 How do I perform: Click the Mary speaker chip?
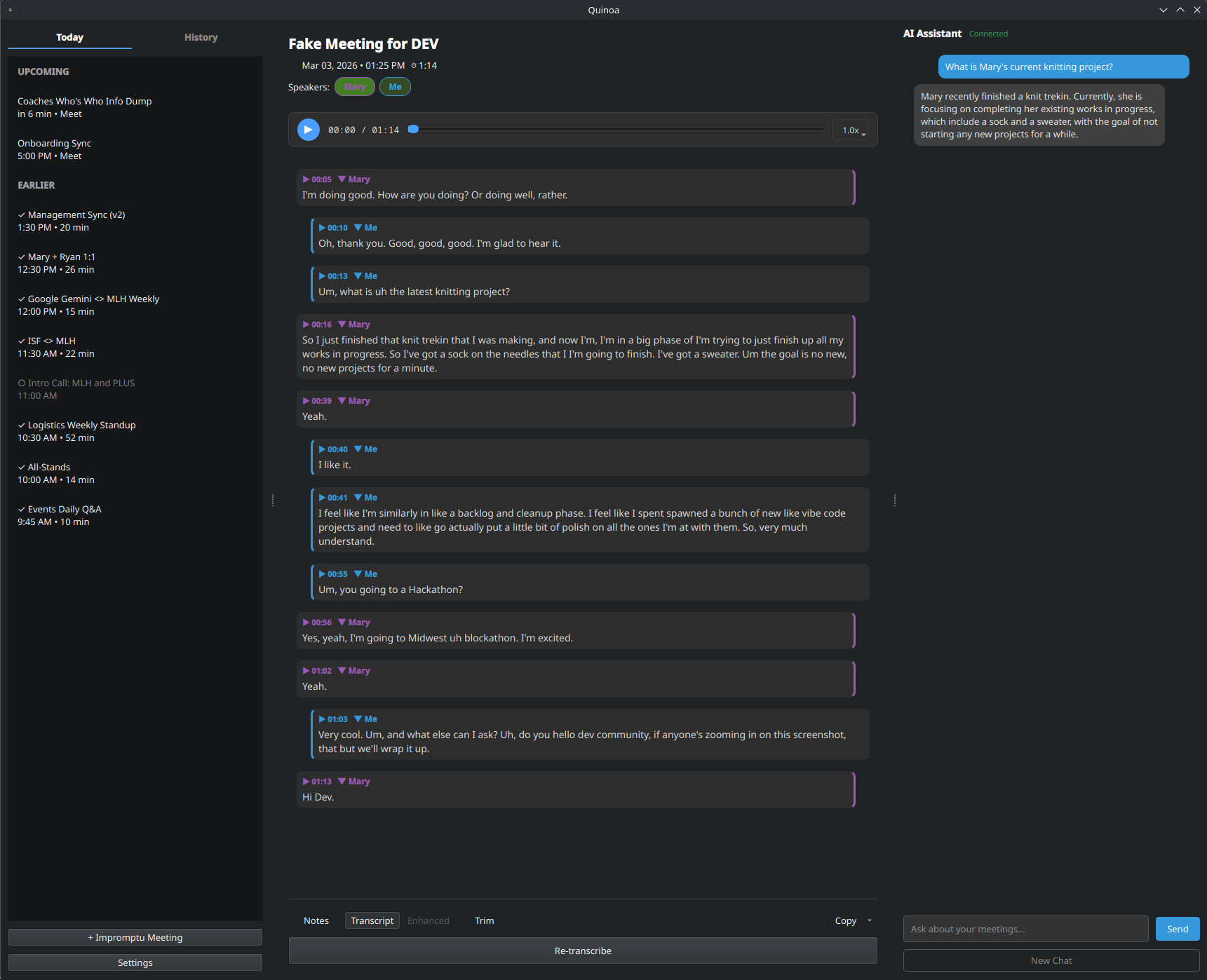(355, 87)
